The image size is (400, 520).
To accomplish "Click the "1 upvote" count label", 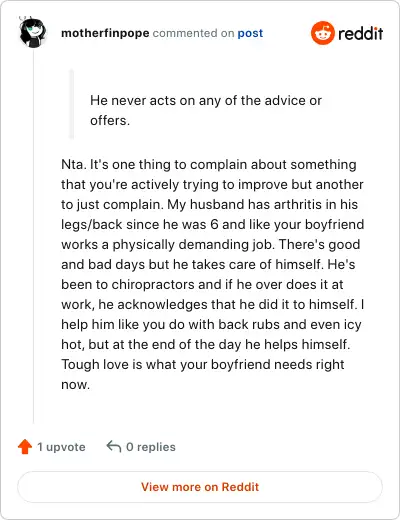I will pyautogui.click(x=61, y=447).
